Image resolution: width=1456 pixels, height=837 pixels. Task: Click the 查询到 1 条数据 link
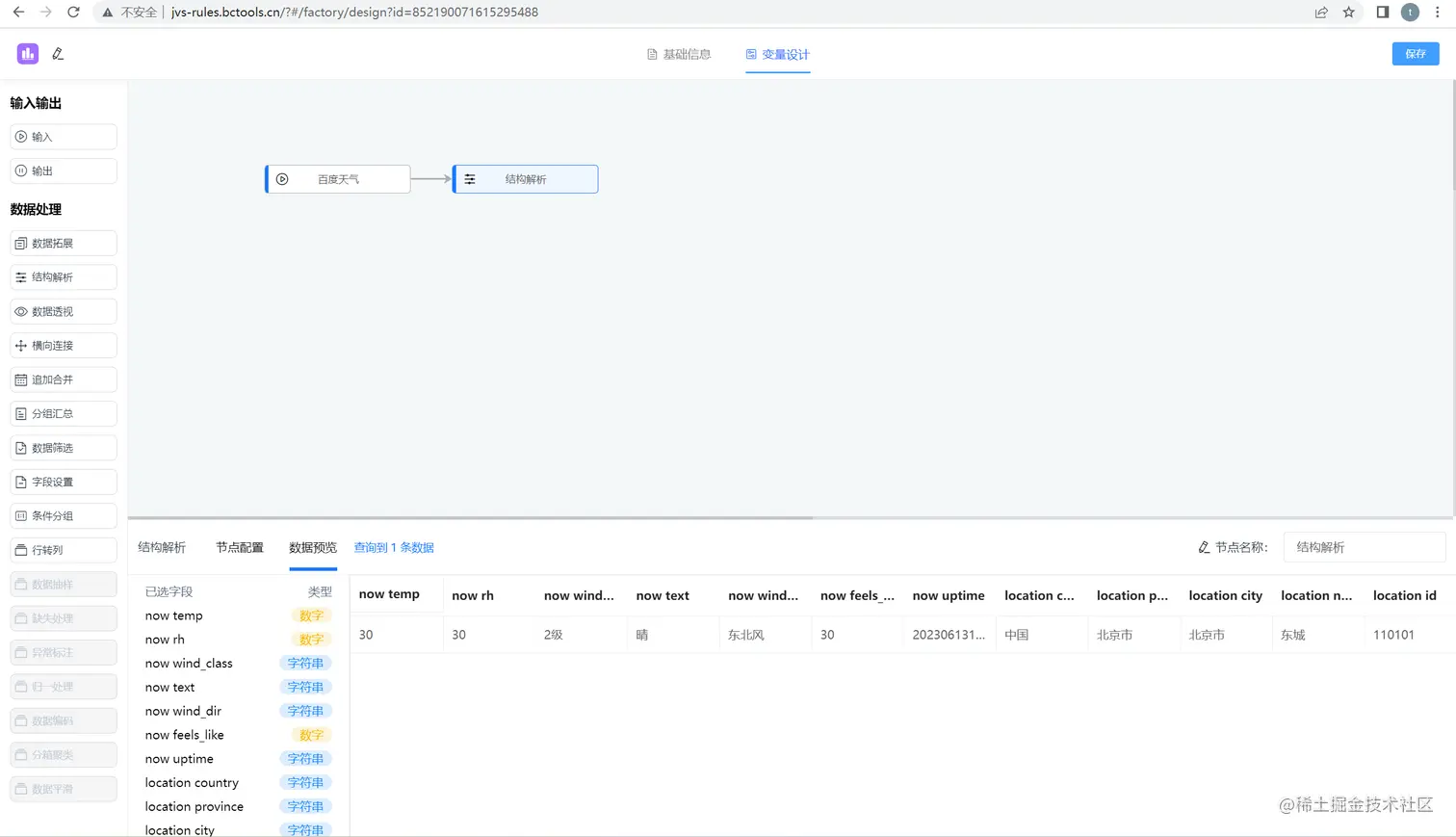(394, 547)
